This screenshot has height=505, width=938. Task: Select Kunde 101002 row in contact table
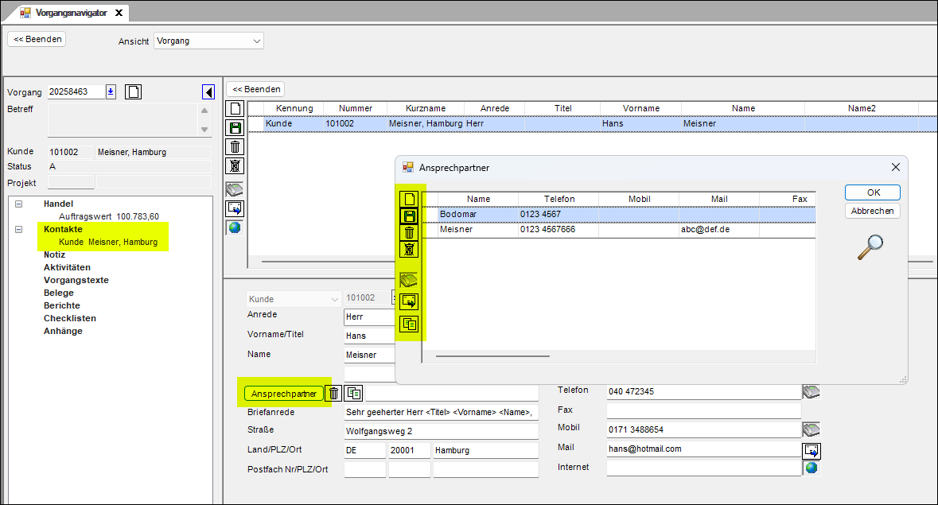592,123
